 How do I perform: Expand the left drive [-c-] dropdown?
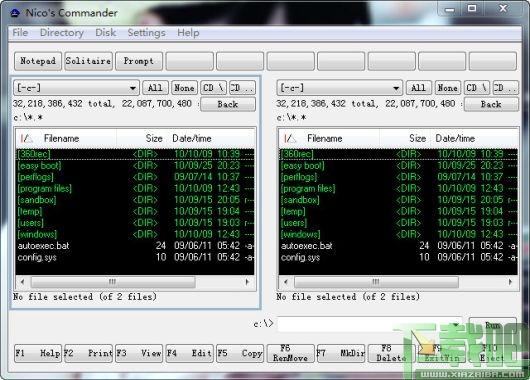(133, 88)
